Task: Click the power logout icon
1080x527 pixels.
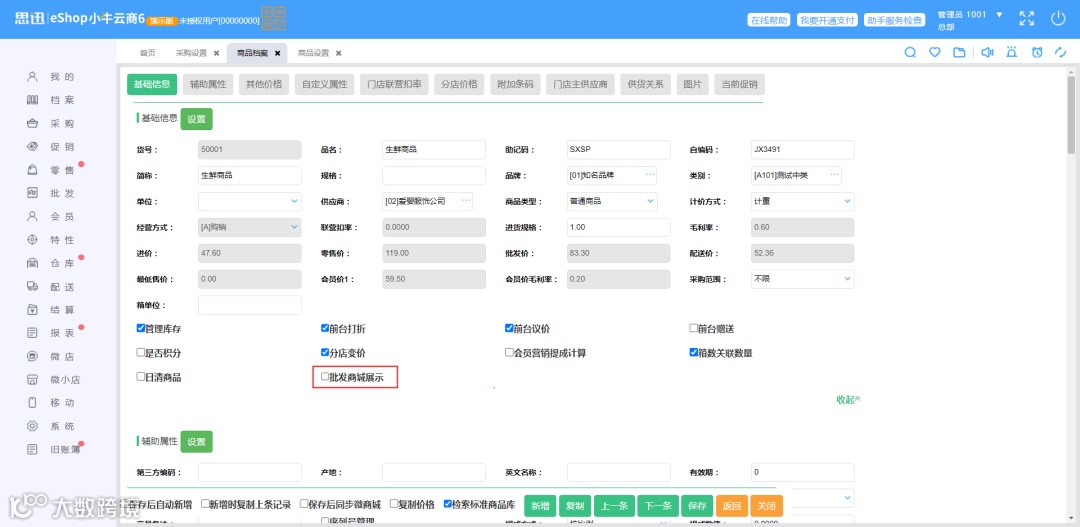Action: [x=1058, y=19]
